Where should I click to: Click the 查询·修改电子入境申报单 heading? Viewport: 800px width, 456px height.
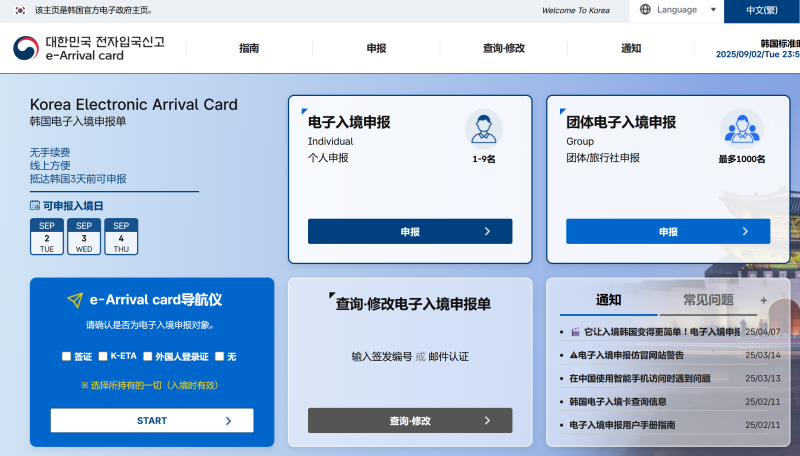tap(413, 304)
